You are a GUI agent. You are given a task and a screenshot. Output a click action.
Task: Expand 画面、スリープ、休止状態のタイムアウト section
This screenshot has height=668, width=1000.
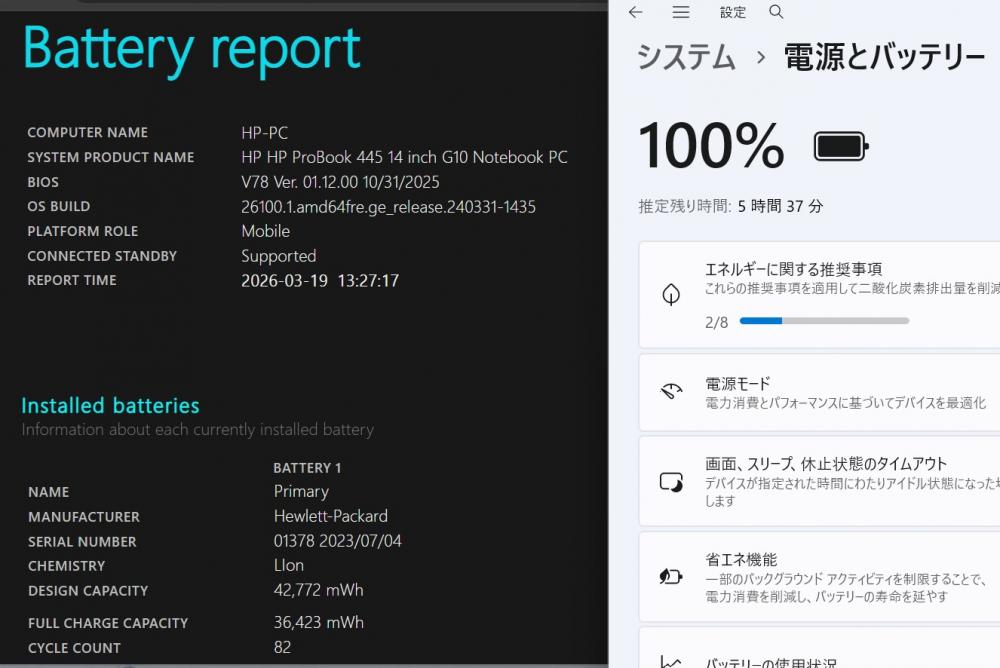pyautogui.click(x=820, y=481)
